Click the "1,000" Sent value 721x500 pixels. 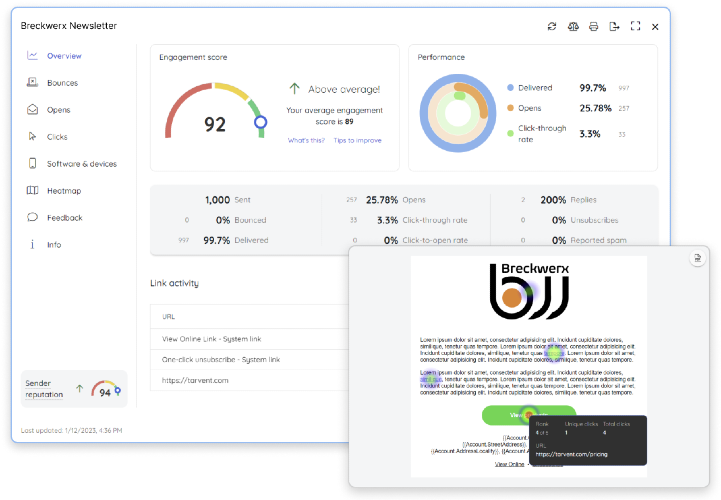pos(217,200)
